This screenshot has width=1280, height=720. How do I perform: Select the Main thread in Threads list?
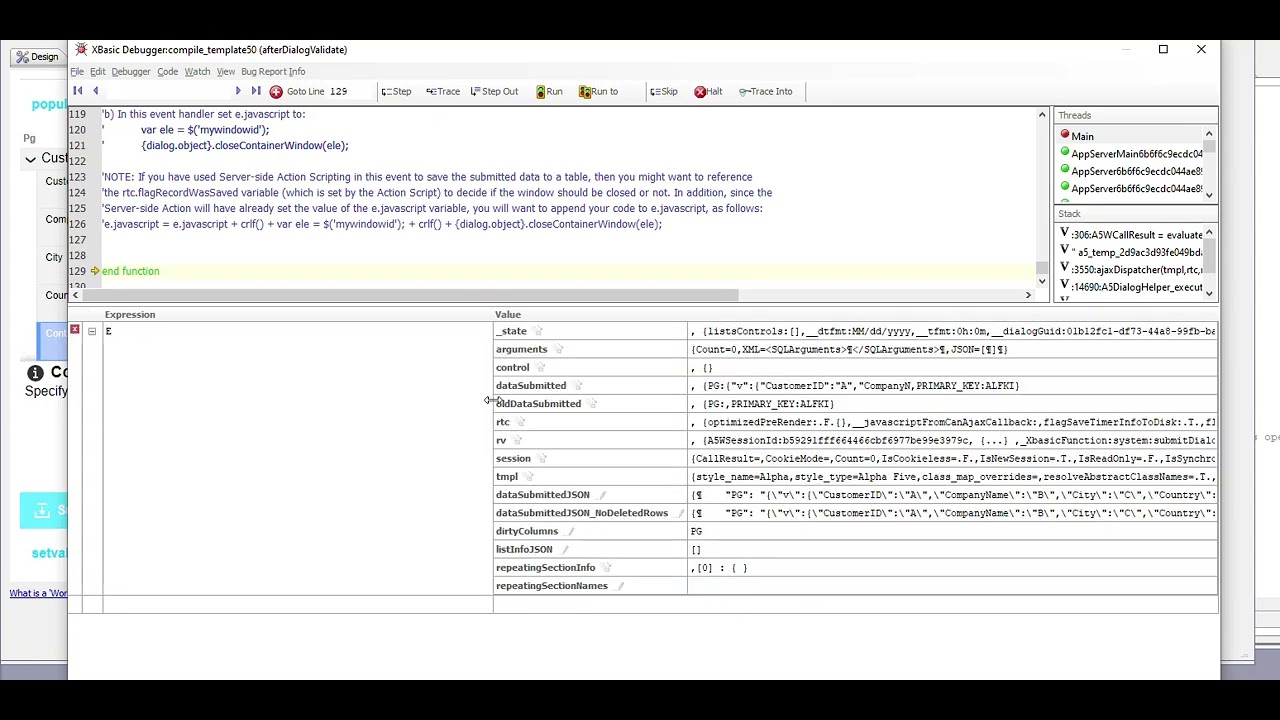tap(1082, 136)
